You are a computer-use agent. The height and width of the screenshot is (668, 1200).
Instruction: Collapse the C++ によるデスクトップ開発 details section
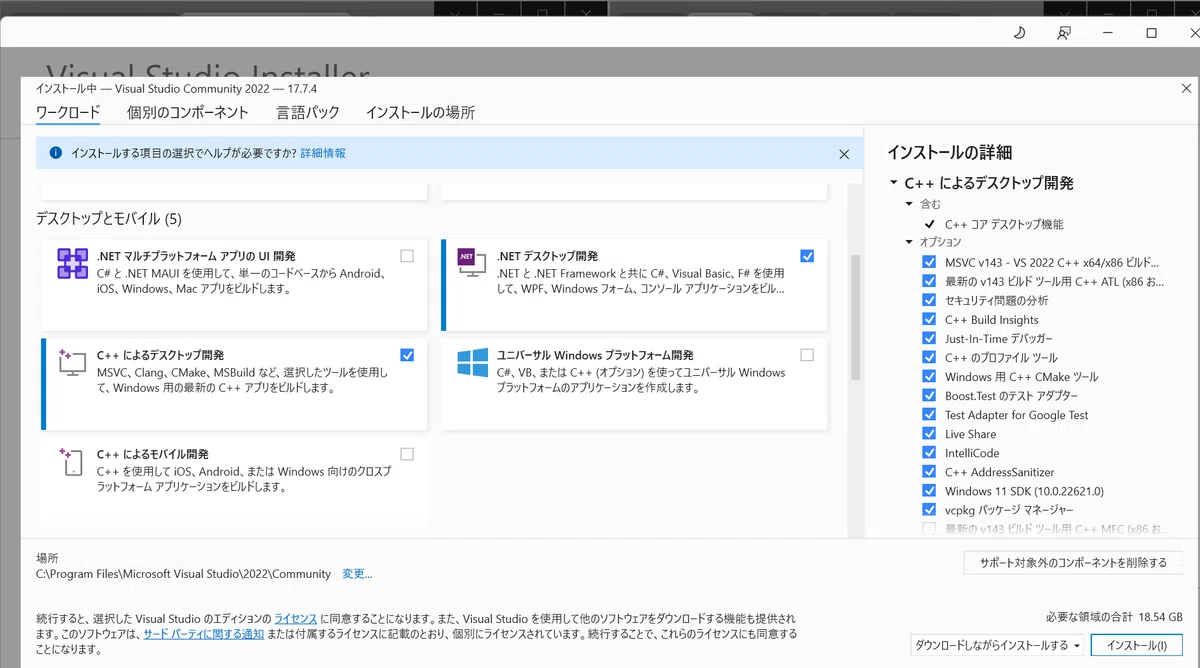893,184
